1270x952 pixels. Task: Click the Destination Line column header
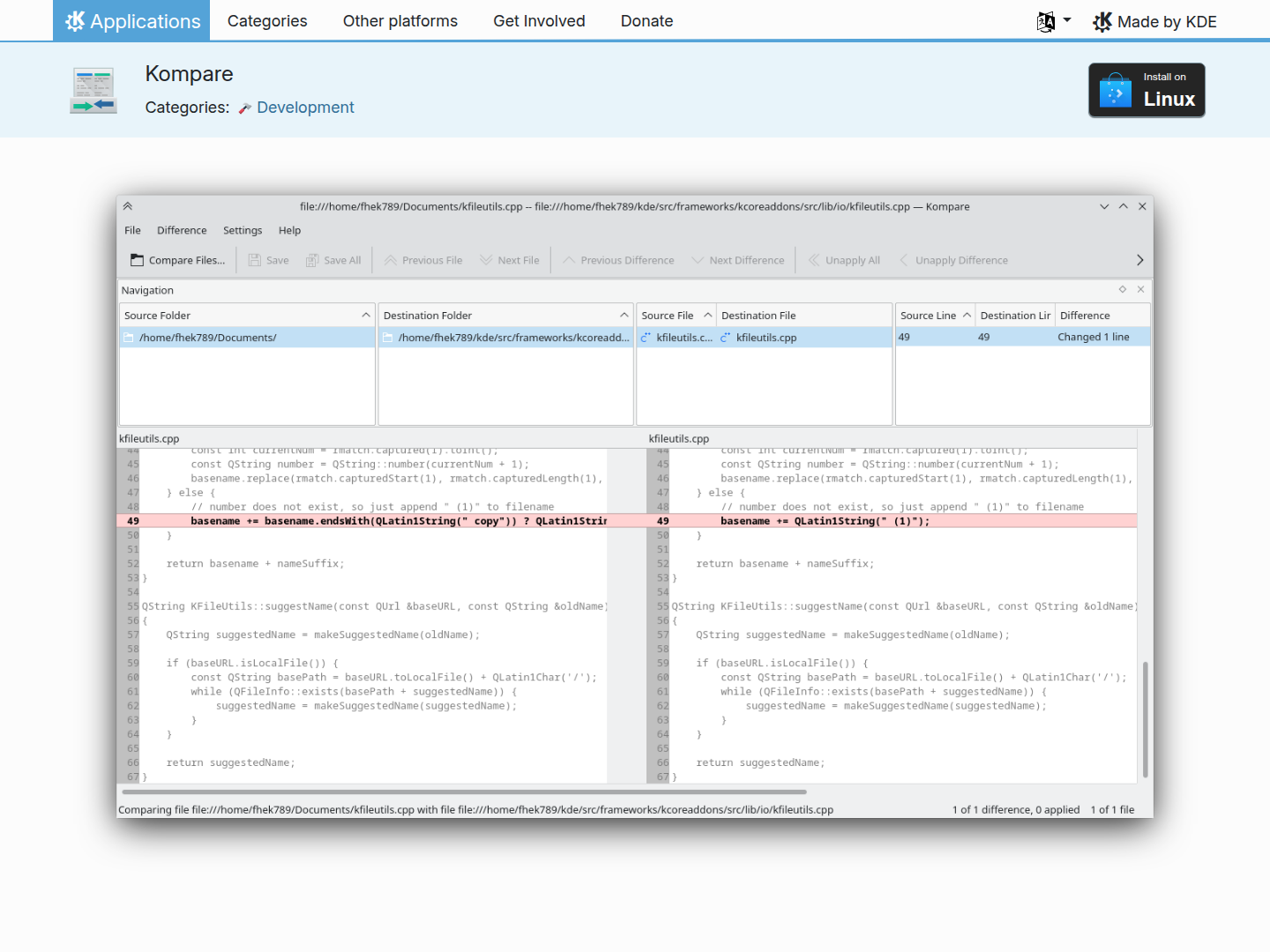coord(1015,316)
